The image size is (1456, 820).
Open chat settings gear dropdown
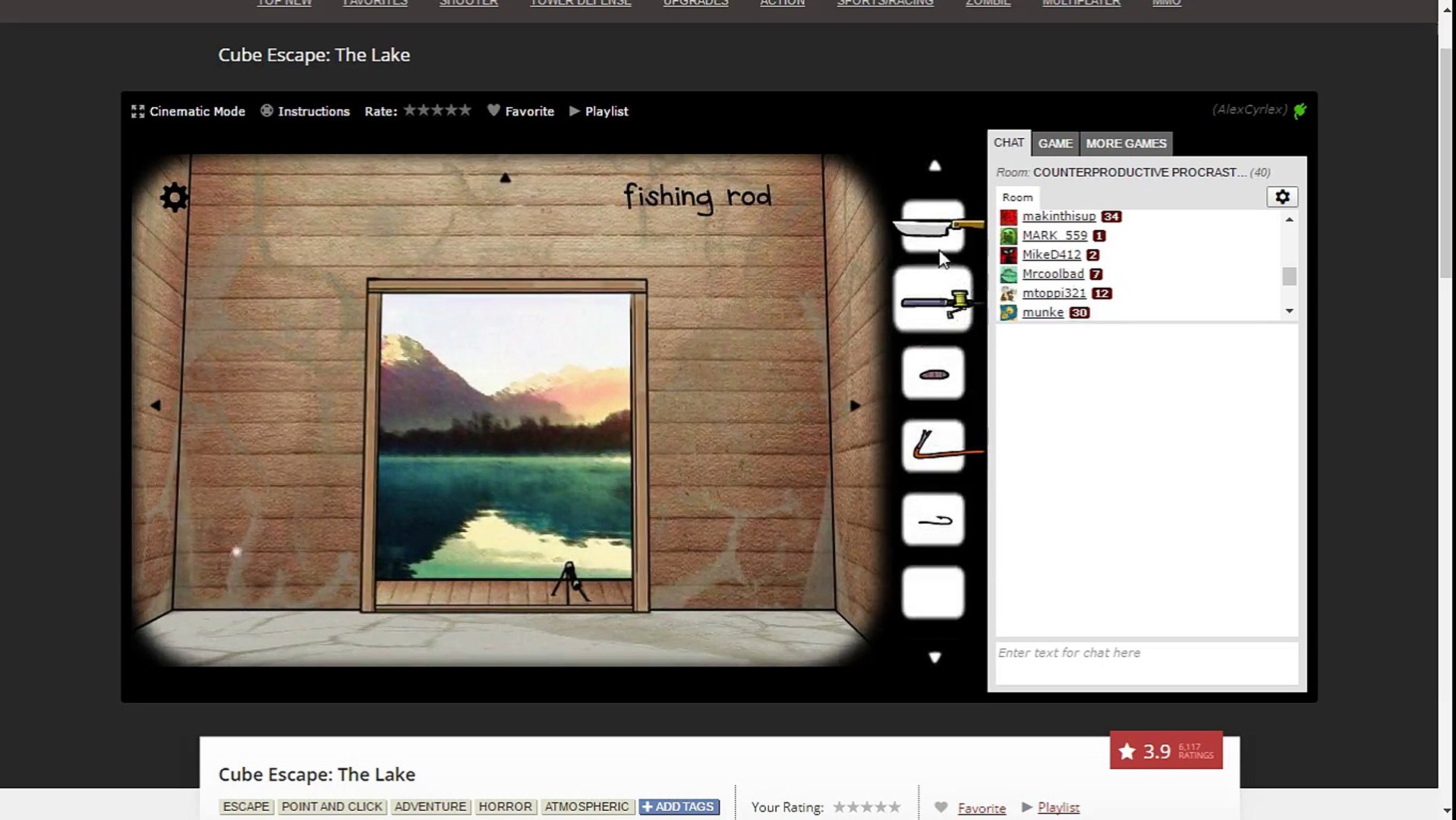(1282, 197)
